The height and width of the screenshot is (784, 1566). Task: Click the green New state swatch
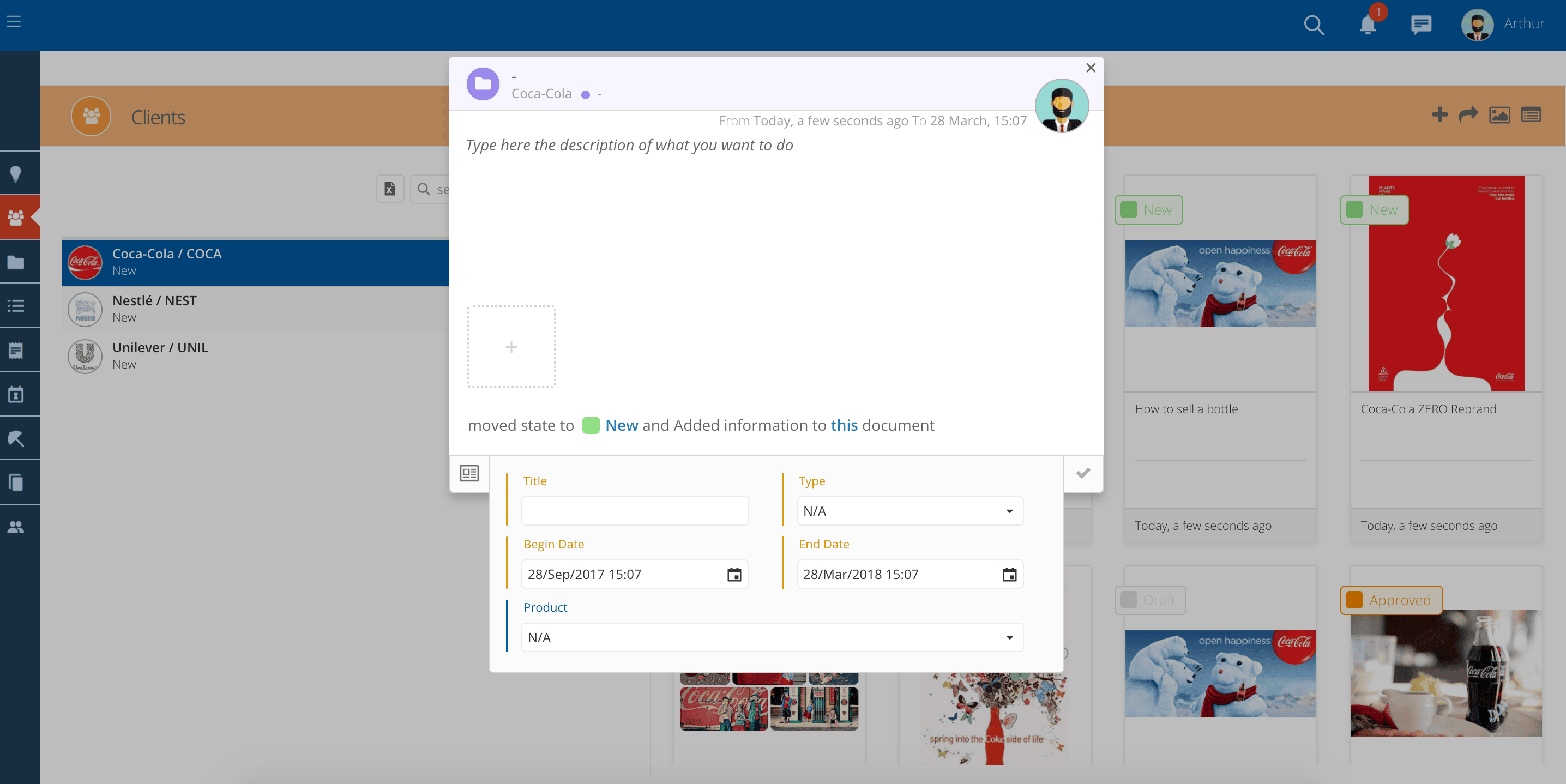click(x=591, y=425)
